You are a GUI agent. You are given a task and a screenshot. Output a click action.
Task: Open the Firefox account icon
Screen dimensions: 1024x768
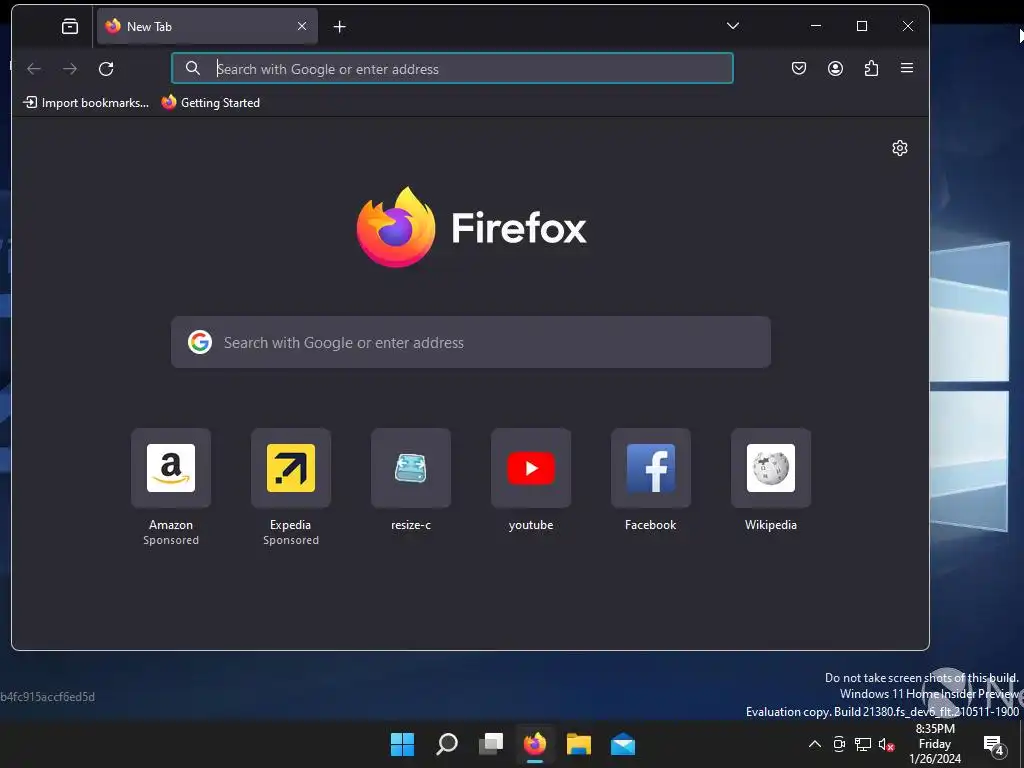point(835,69)
